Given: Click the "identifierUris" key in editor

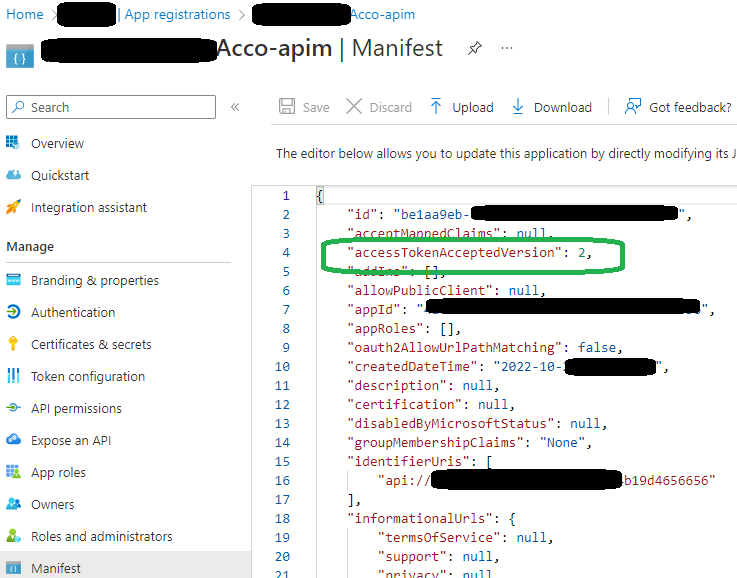Looking at the screenshot, I should (408, 461).
